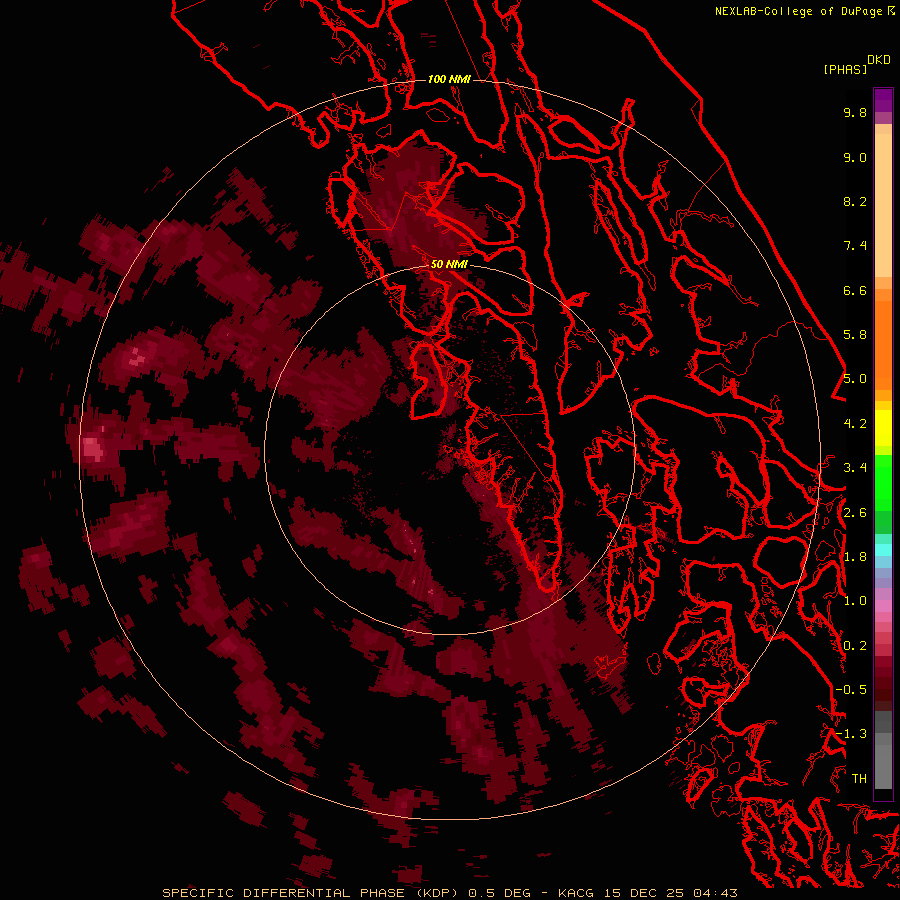Click the 1.0 value on the scale

855,601
